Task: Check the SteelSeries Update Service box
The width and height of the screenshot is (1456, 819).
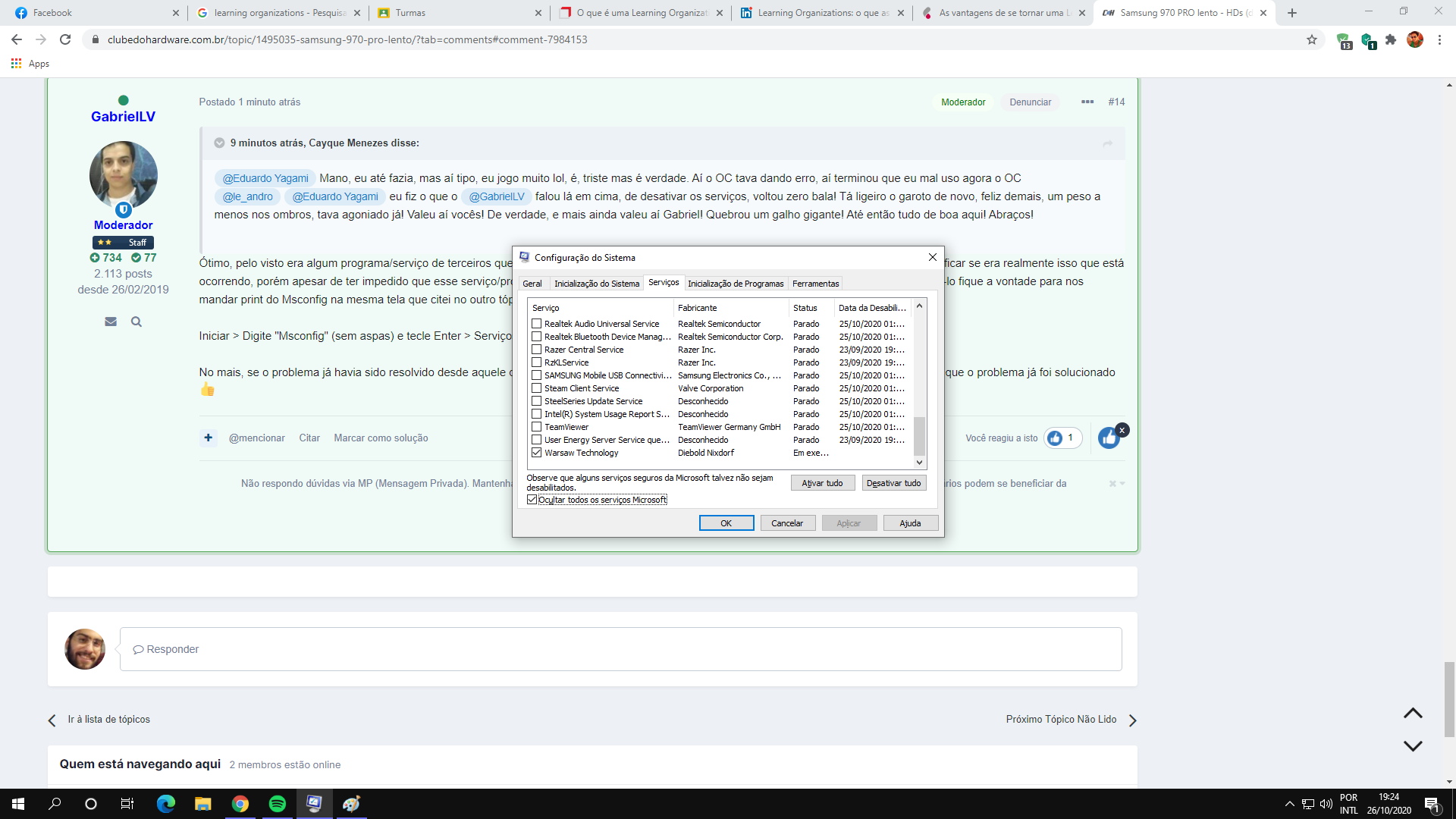Action: click(x=537, y=401)
